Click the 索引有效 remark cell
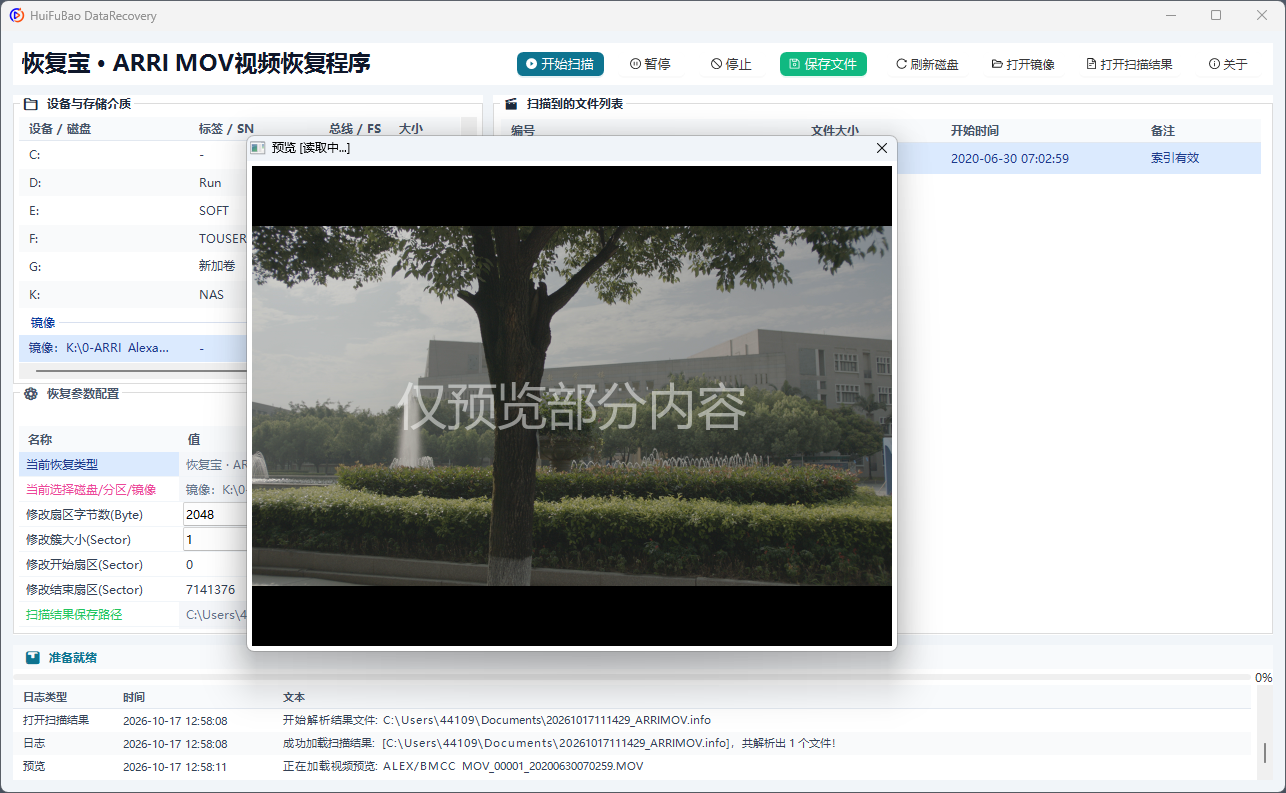The width and height of the screenshot is (1286, 793). [1175, 158]
